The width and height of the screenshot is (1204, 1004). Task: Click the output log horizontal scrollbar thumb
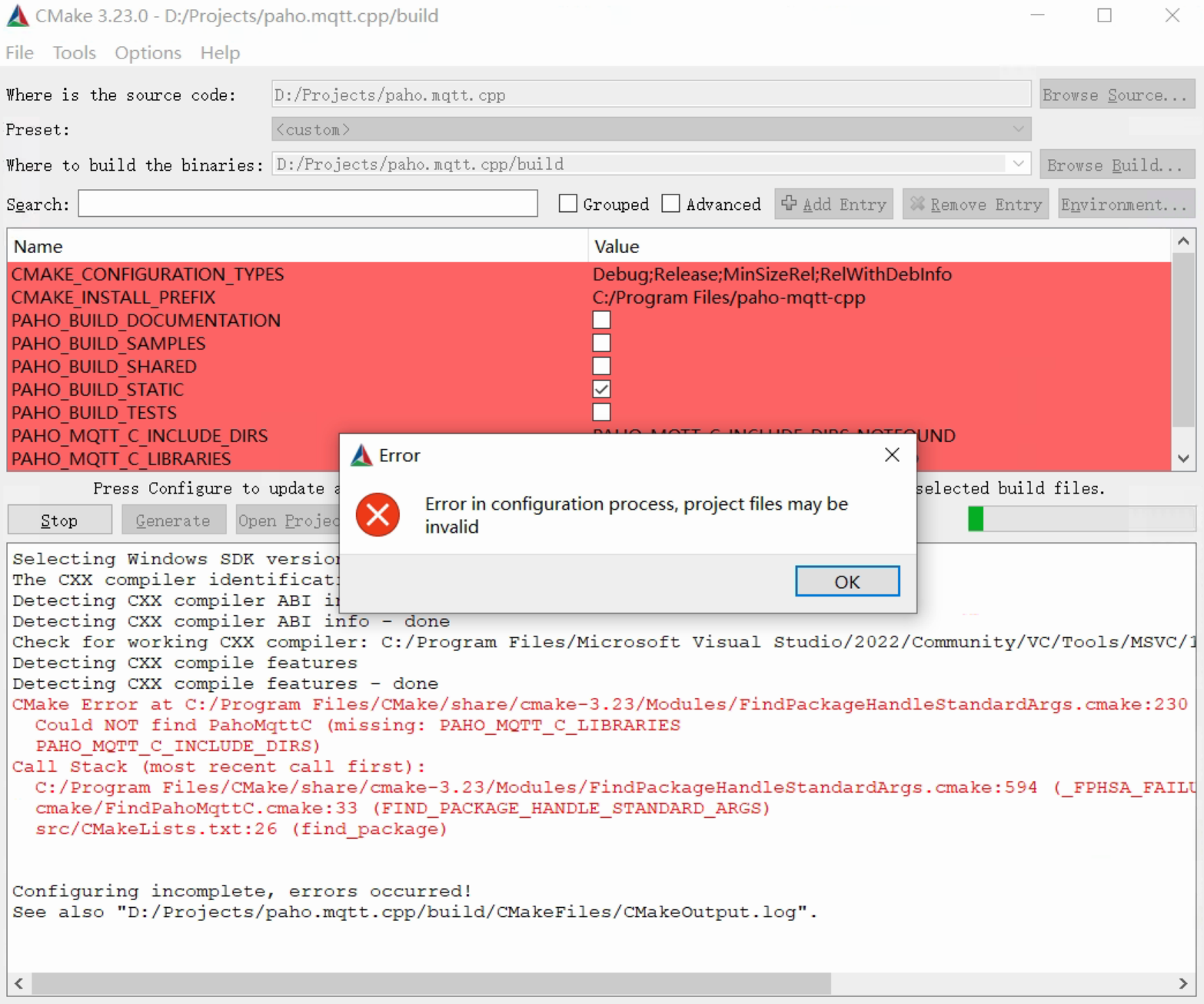[431, 983]
